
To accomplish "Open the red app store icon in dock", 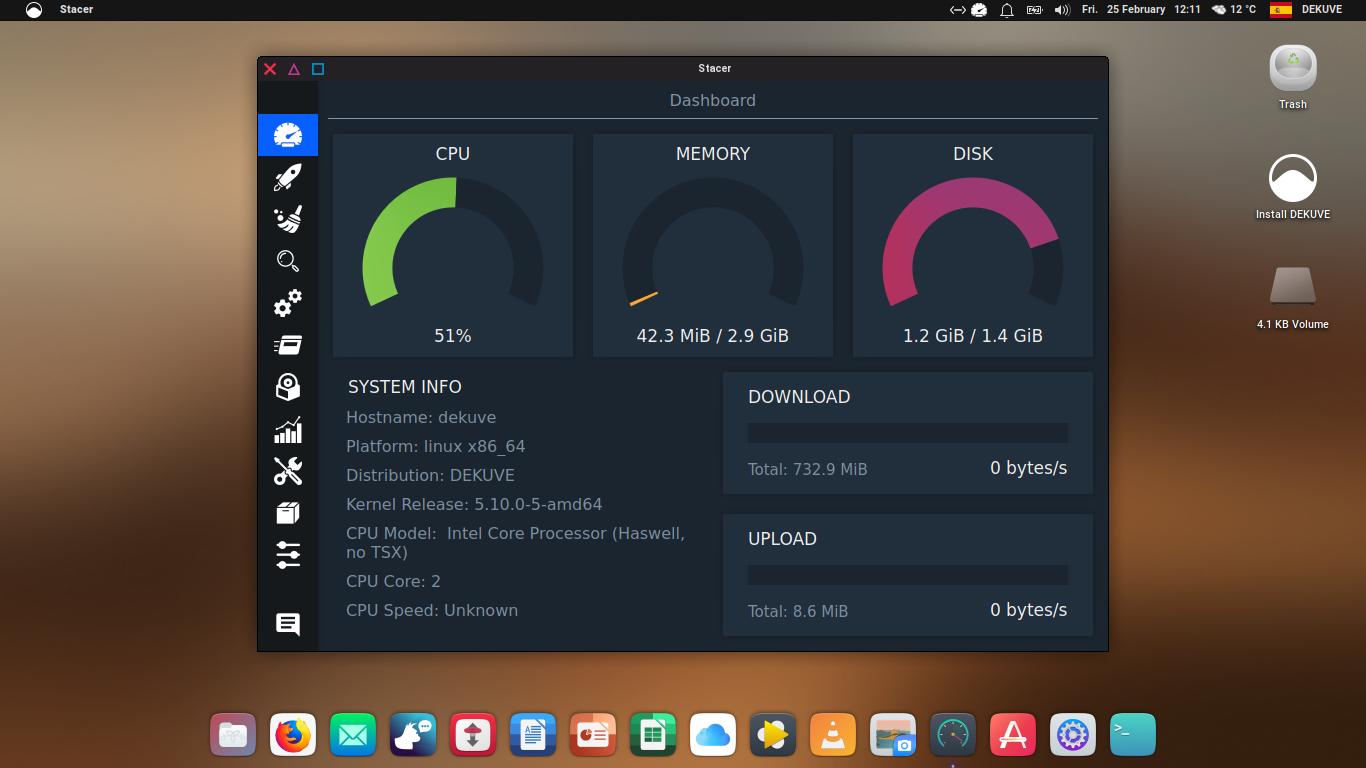I will (1013, 736).
